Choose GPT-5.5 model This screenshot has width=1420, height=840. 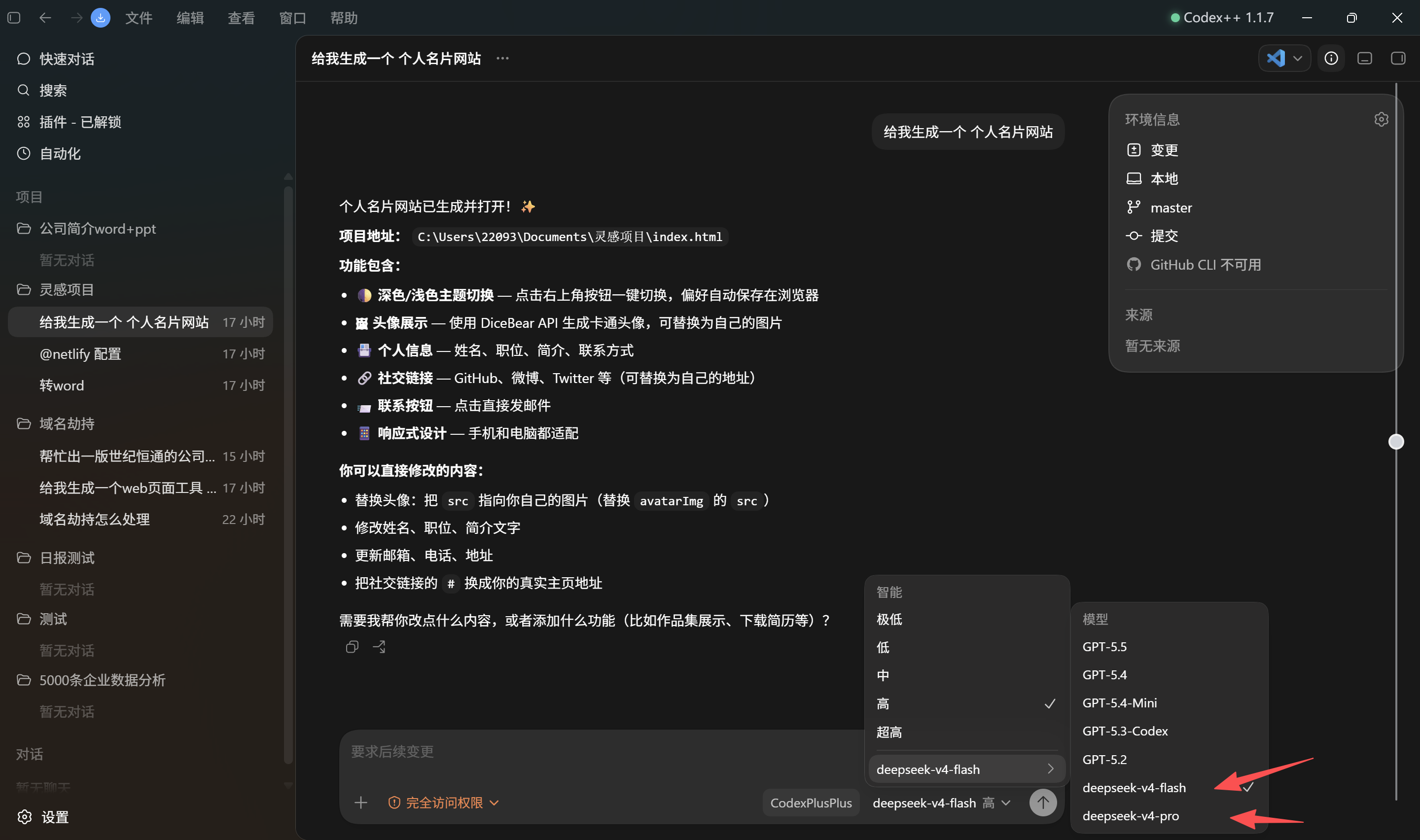(x=1169, y=646)
